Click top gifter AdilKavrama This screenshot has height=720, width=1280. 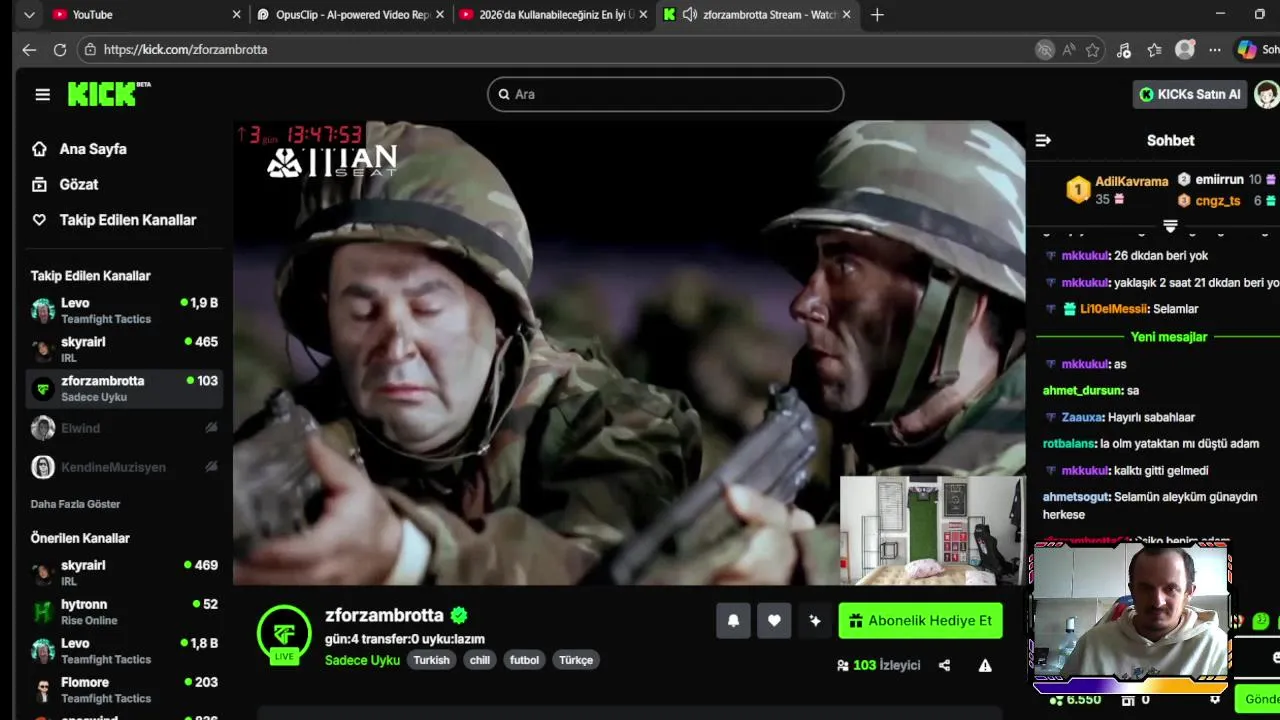(1131, 181)
